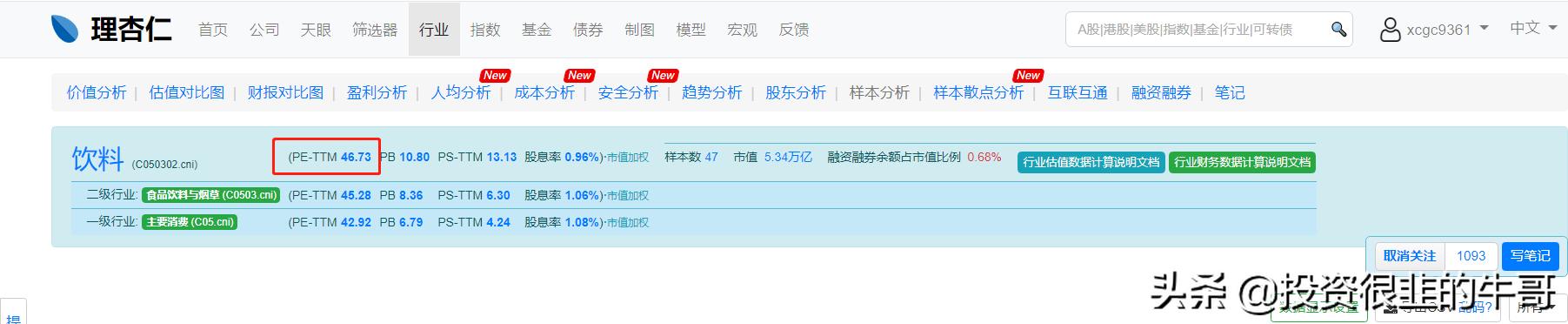Open 行业估值数据计算说明文档 button

click(1091, 162)
